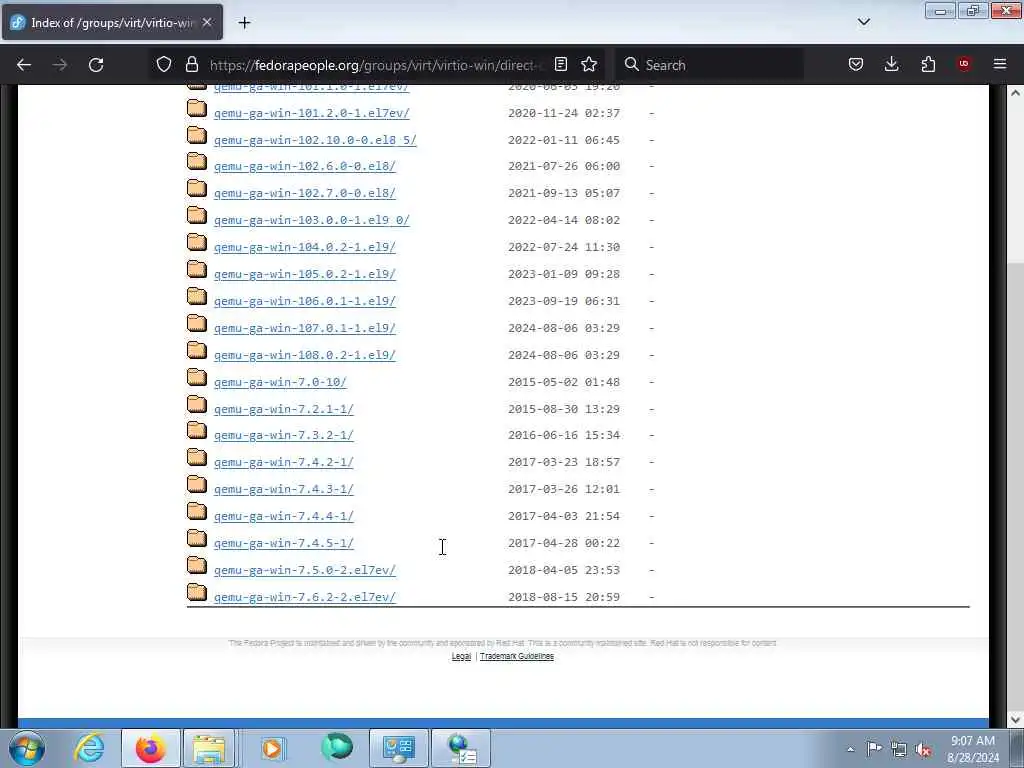This screenshot has height=768, width=1024.
Task: Open a new browser tab
Action: [244, 23]
